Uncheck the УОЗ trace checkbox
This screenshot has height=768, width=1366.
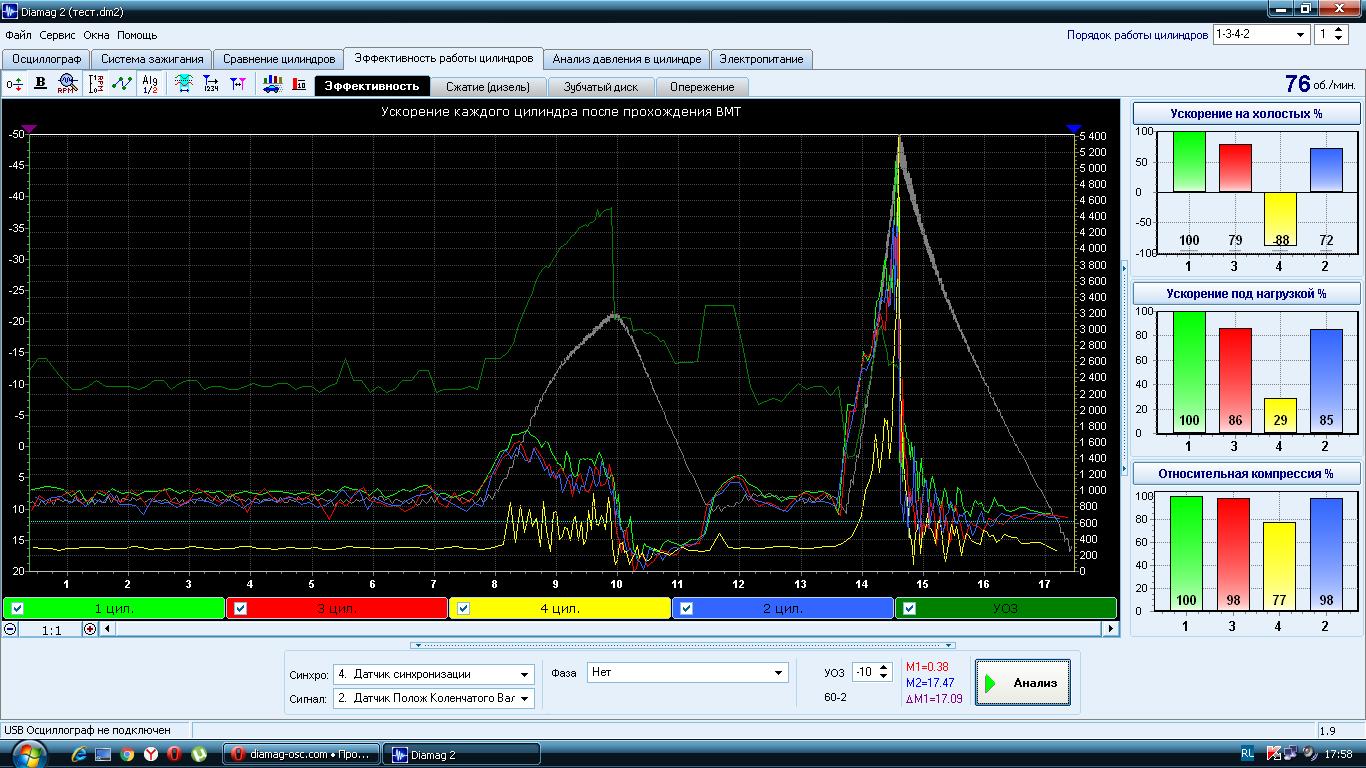[909, 608]
